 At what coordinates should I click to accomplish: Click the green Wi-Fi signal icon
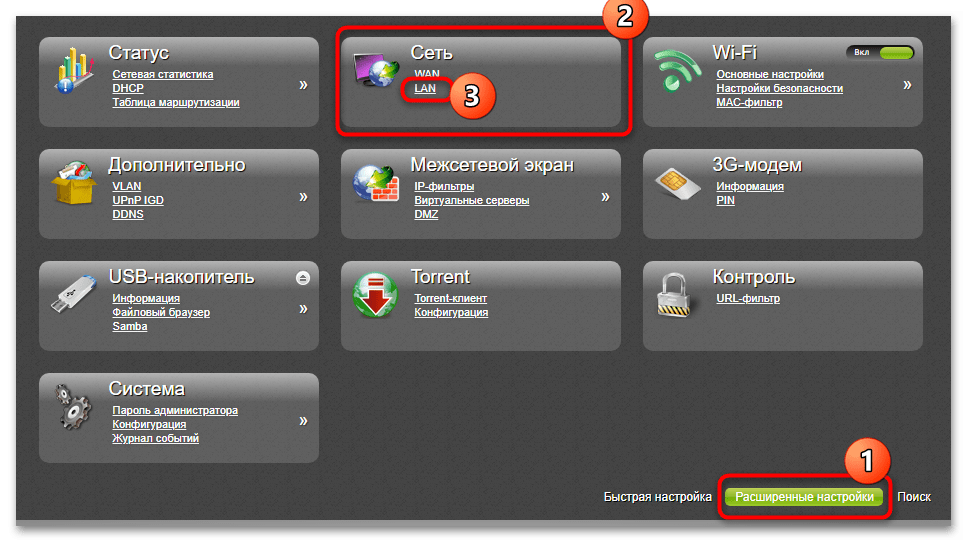point(677,70)
